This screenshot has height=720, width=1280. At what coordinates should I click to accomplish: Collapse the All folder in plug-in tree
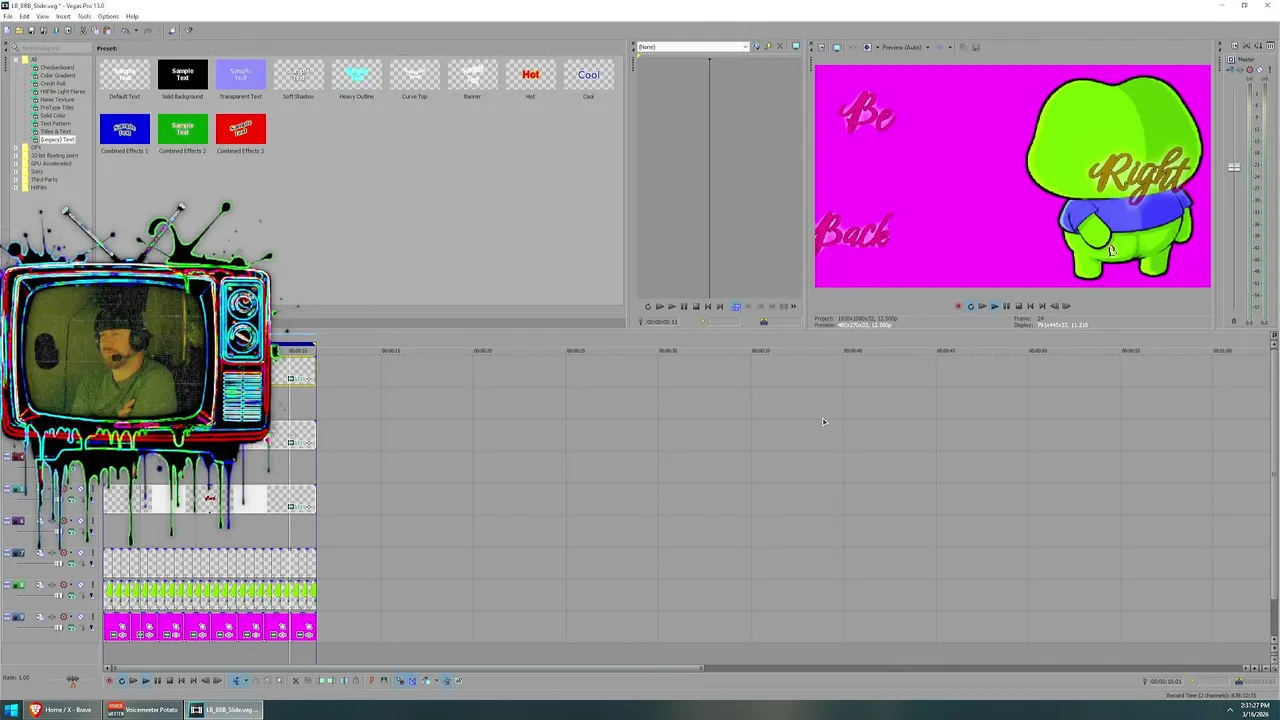16,60
